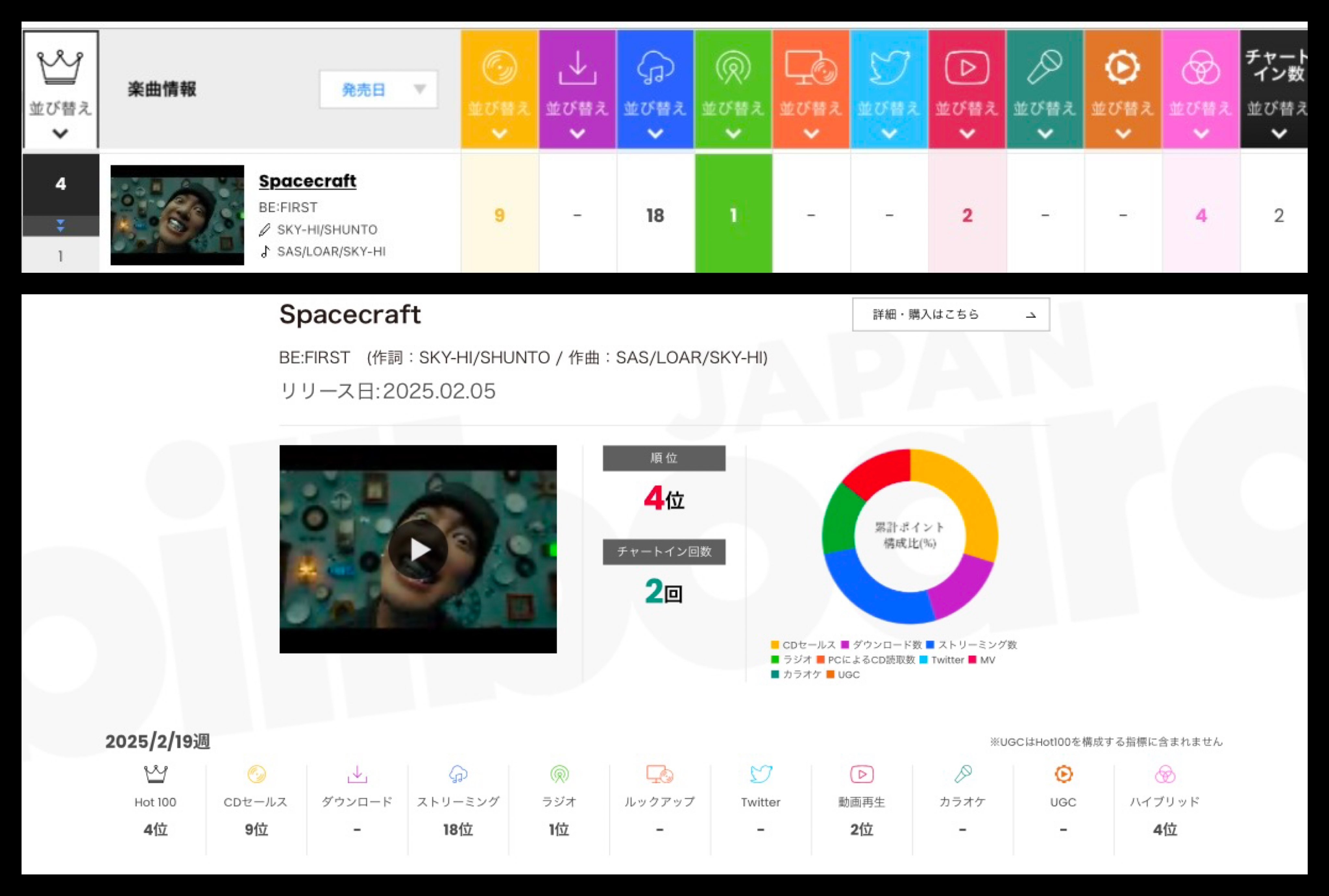This screenshot has height=896, width=1329.
Task: Open the 発売日 sort dropdown
Action: tap(379, 89)
